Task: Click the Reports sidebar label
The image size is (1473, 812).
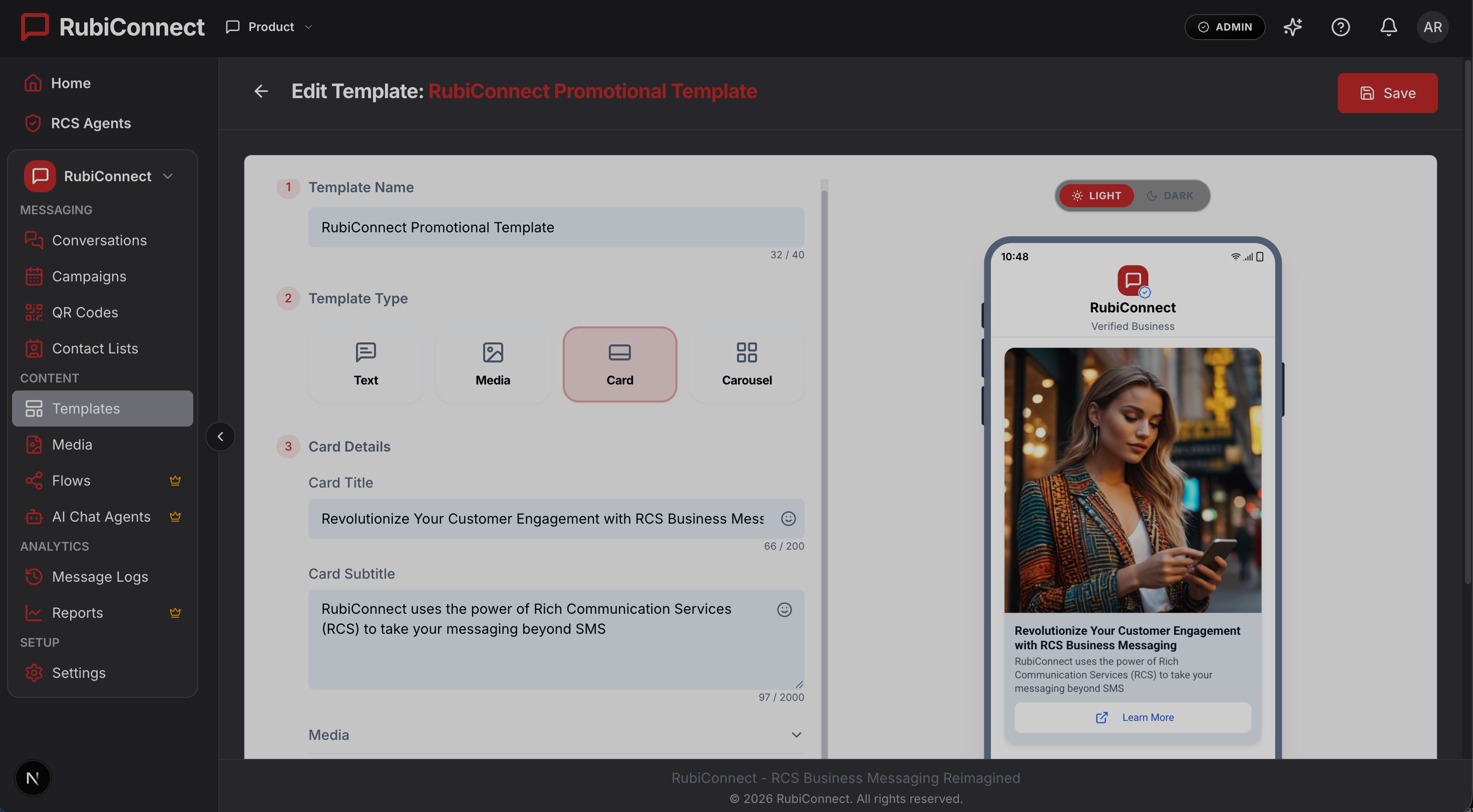Action: coord(77,612)
